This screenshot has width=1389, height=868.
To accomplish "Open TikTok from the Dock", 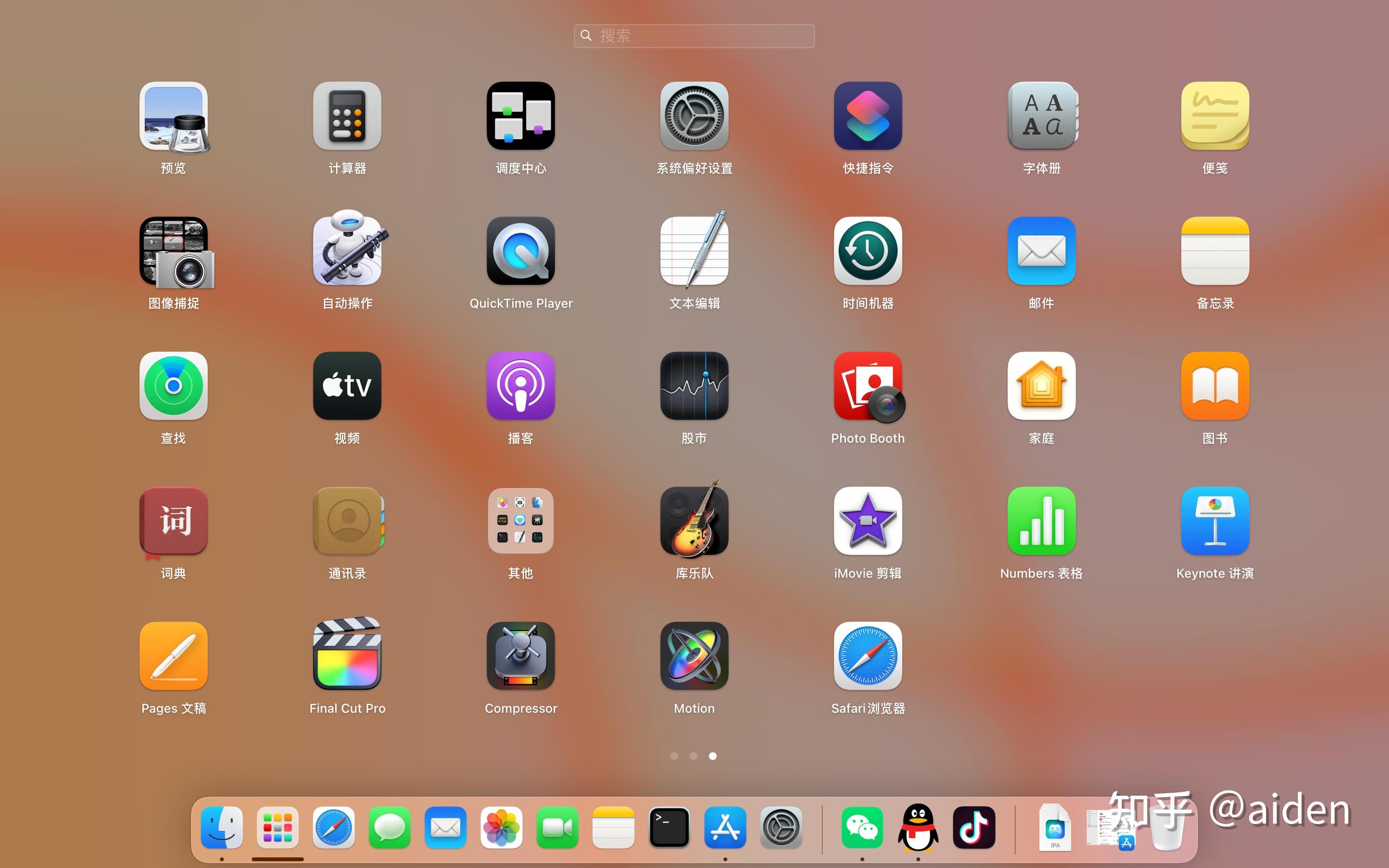I will coord(974,827).
